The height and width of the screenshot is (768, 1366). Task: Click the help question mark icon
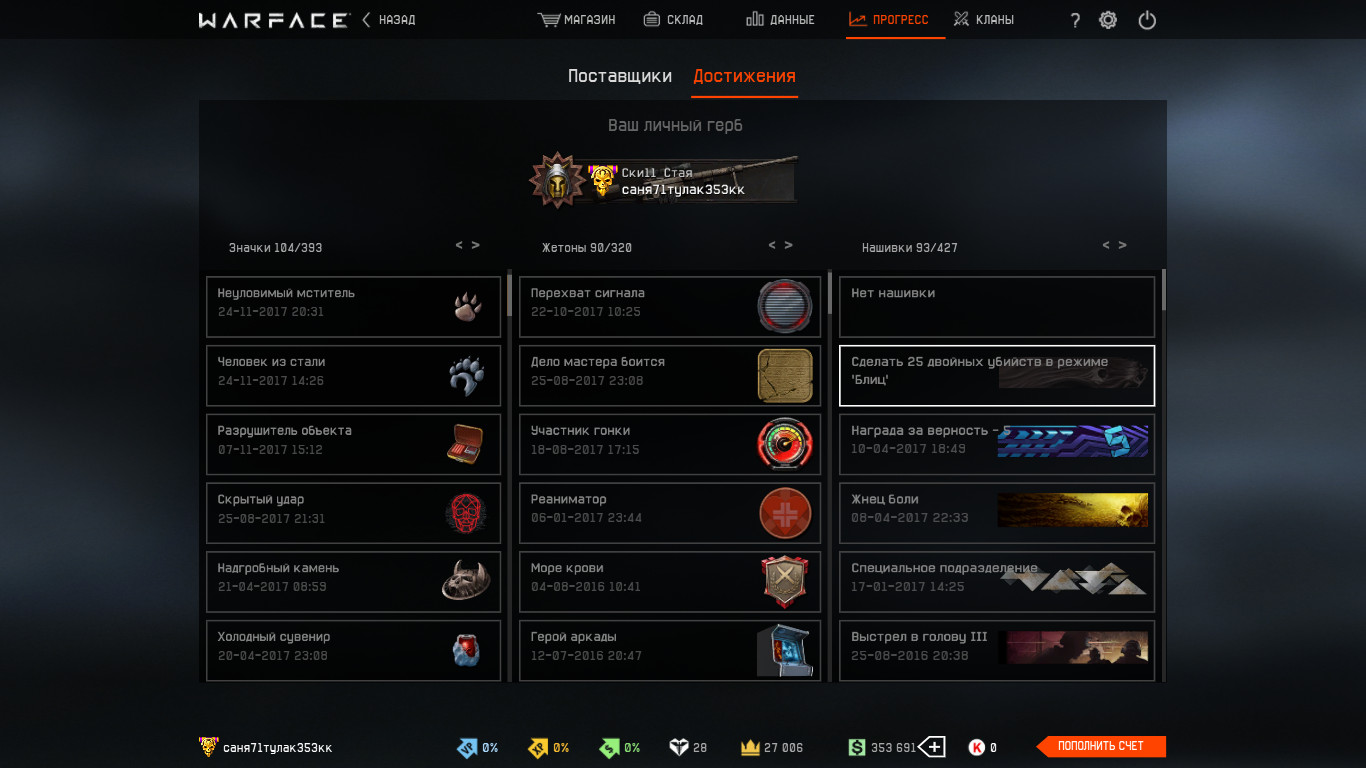[x=1075, y=20]
